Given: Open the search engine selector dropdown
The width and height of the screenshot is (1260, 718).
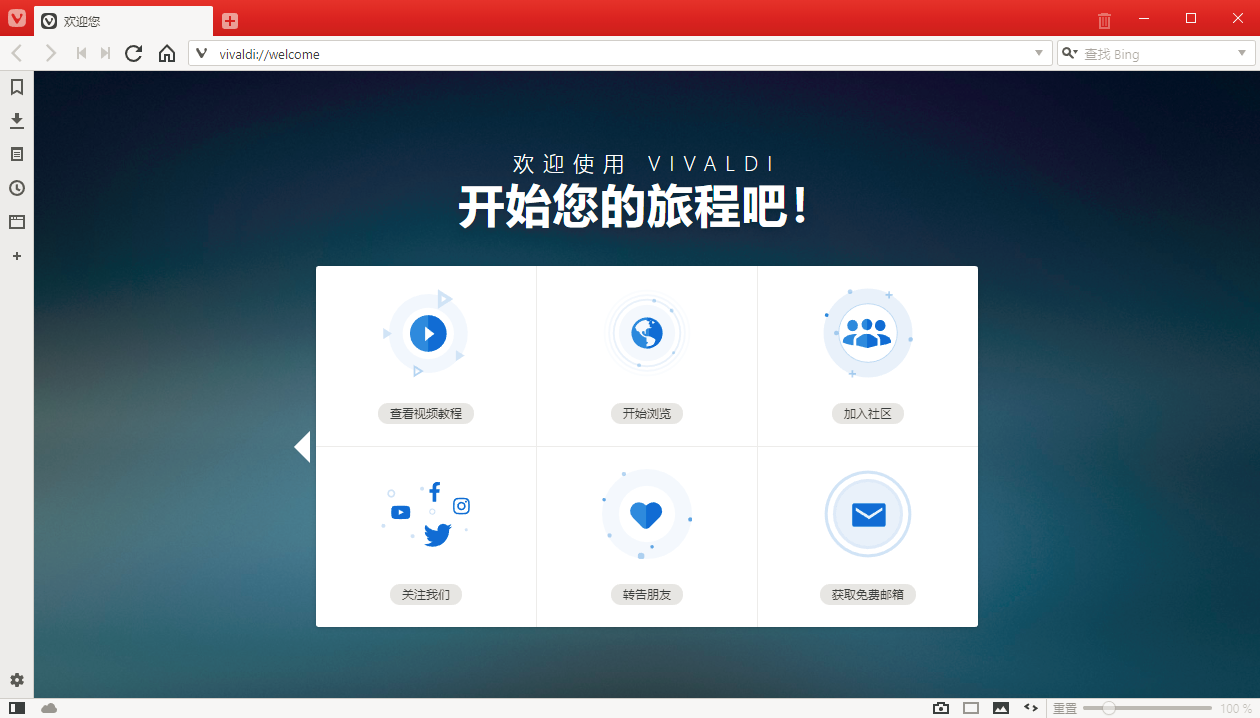Looking at the screenshot, I should point(1070,53).
